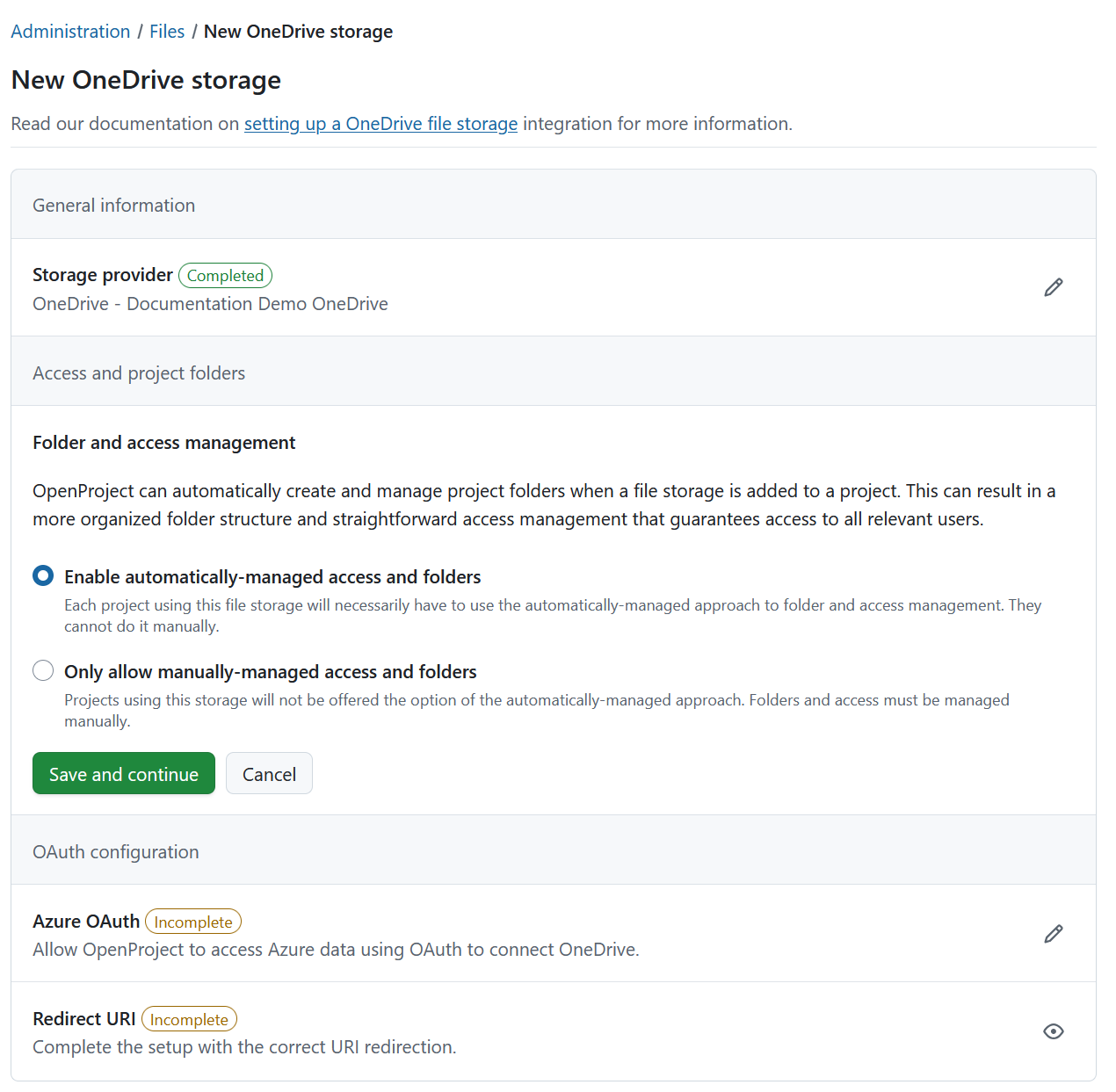The width and height of the screenshot is (1116, 1092).
Task: Click the Incomplete badge beside Redirect URI
Action: pyautogui.click(x=189, y=1019)
